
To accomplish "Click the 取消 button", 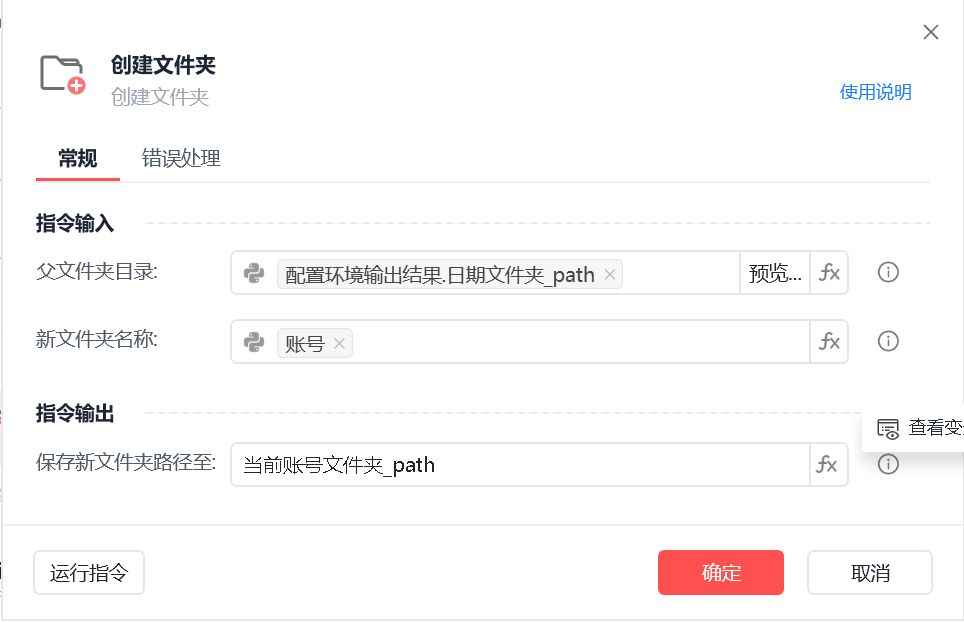I will pyautogui.click(x=870, y=573).
